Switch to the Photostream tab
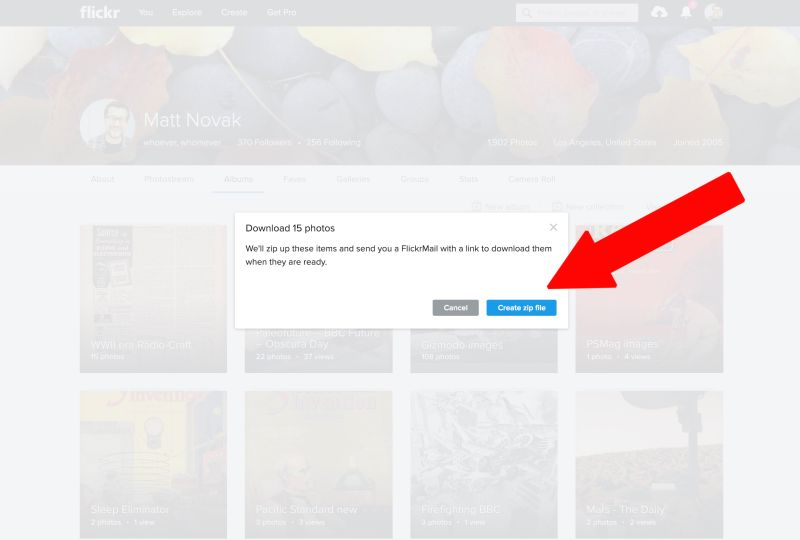This screenshot has width=800, height=540. [169, 179]
